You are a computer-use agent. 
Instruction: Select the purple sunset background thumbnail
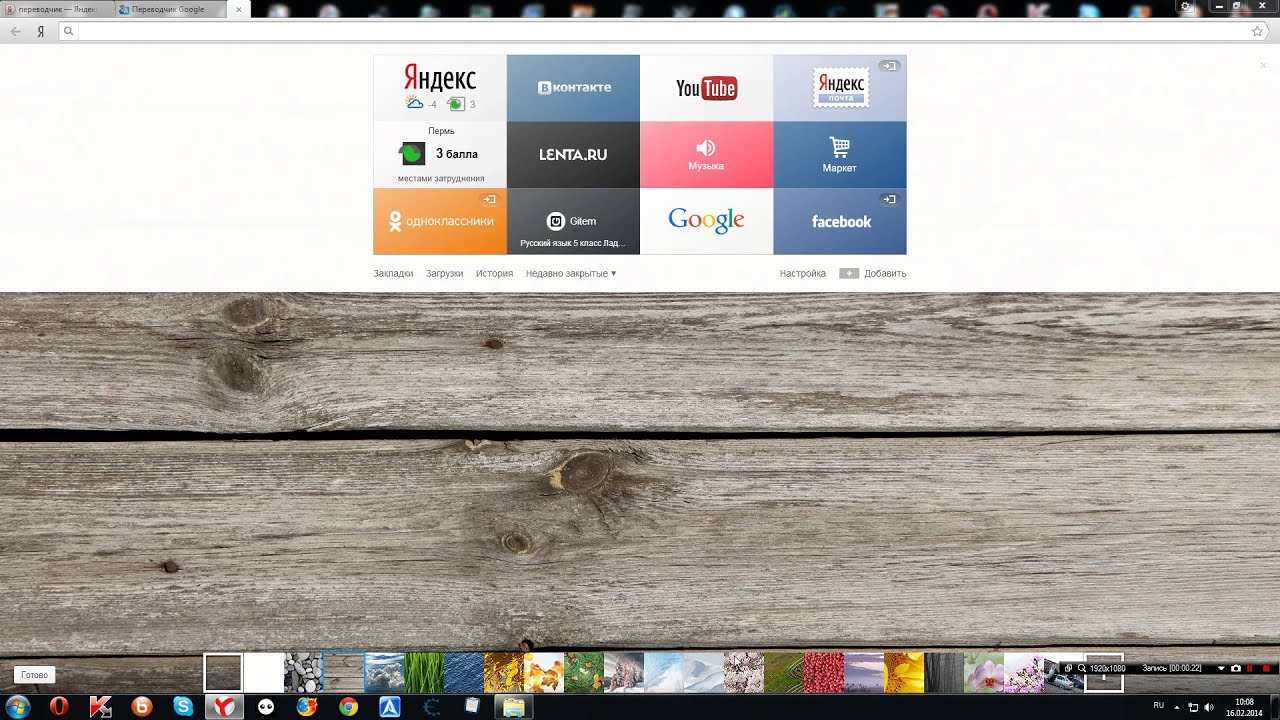pyautogui.click(x=864, y=673)
